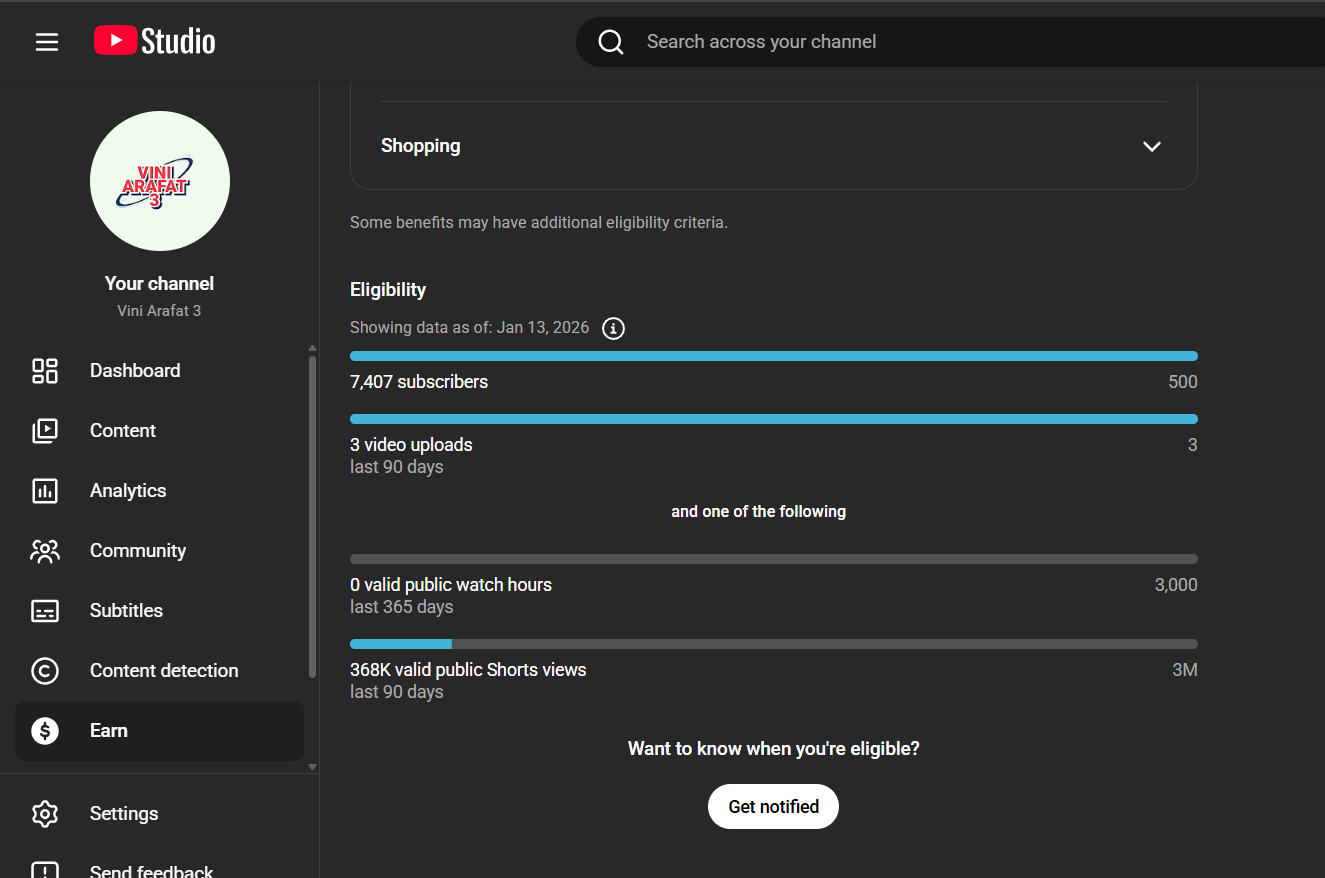
Task: Click the Settings gear icon
Action: 45,814
